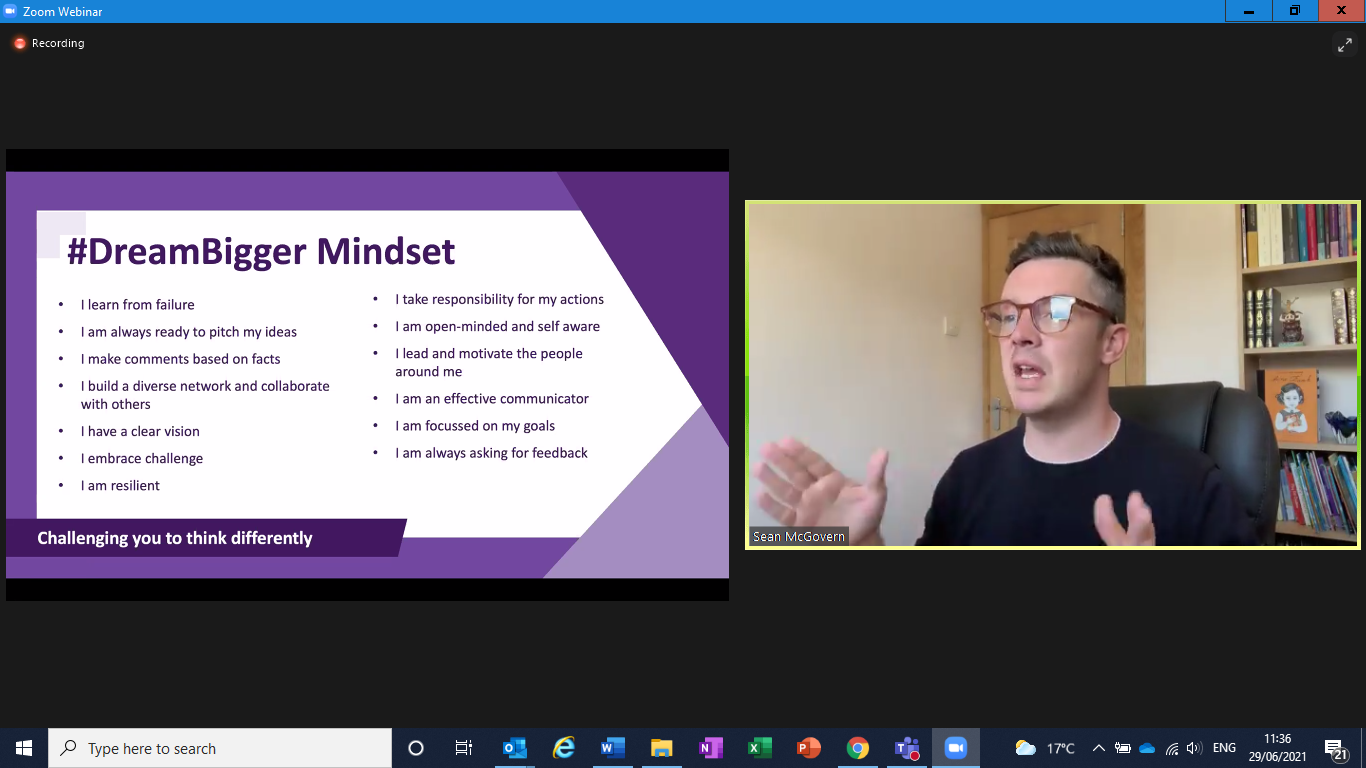1366x768 pixels.
Task: Click the red Recording indicator
Action: (x=19, y=44)
